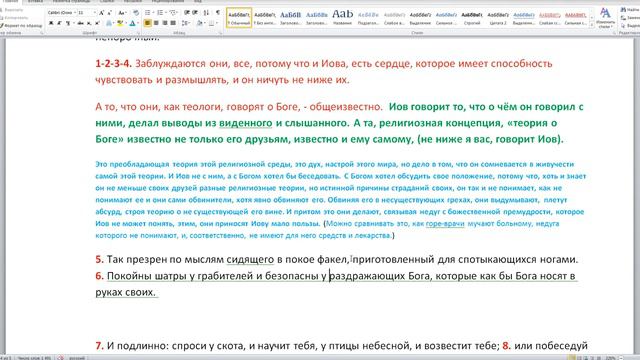Switch to the Разметка страницы ribbon tab

coord(71,2)
